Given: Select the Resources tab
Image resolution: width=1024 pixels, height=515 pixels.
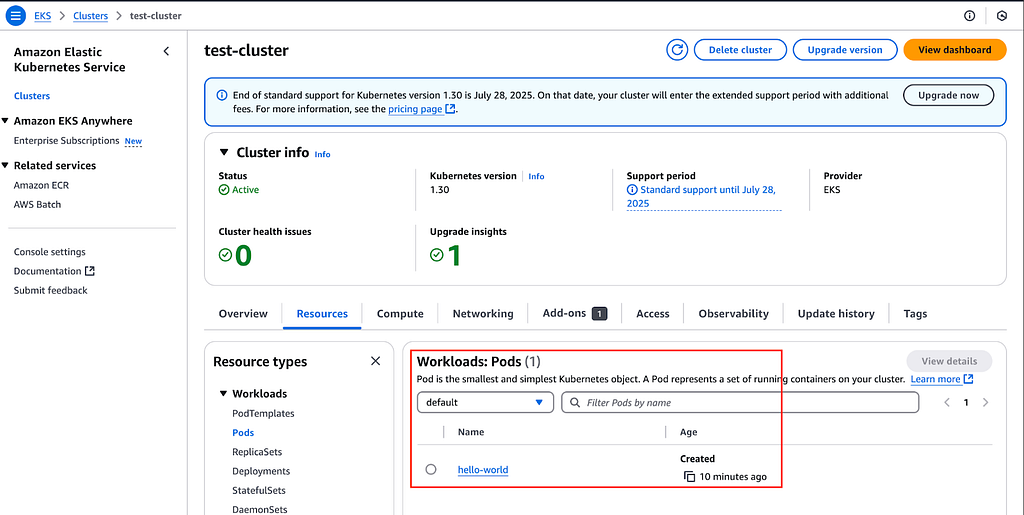Looking at the screenshot, I should (322, 313).
